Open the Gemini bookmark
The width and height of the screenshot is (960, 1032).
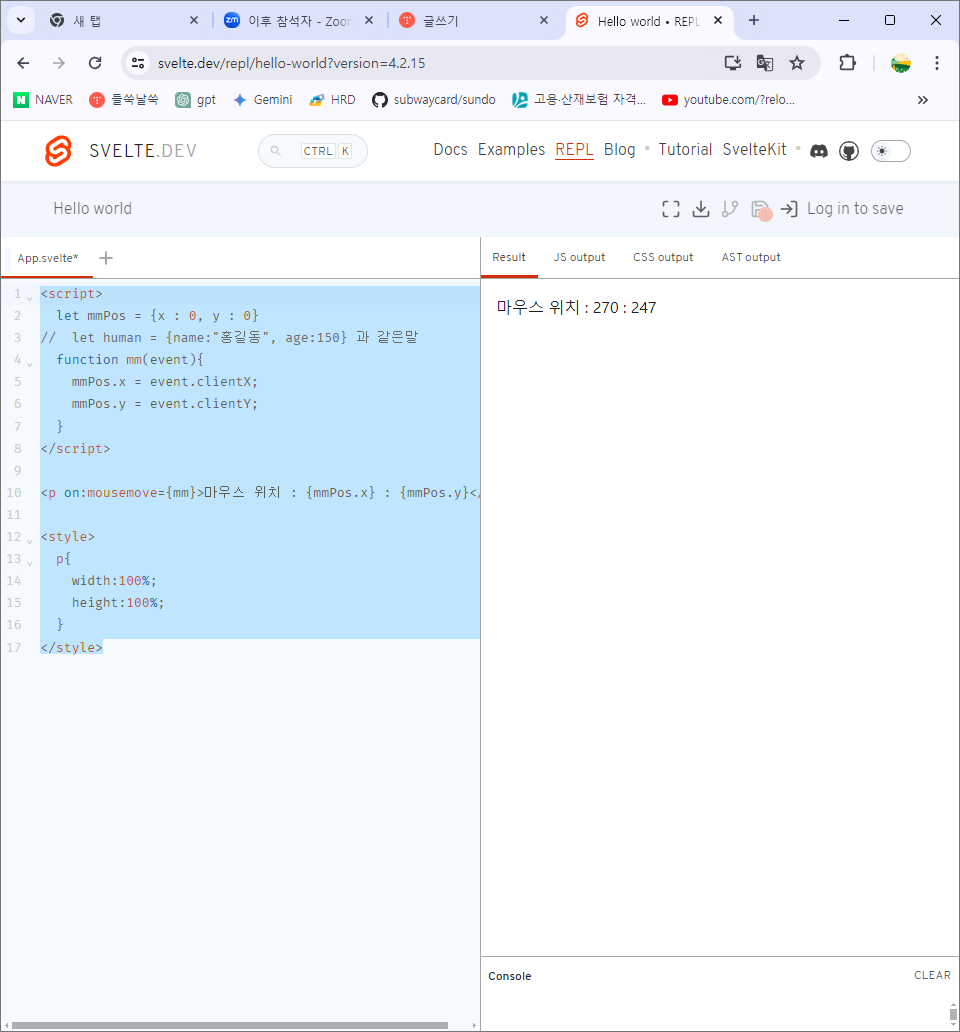[x=263, y=100]
